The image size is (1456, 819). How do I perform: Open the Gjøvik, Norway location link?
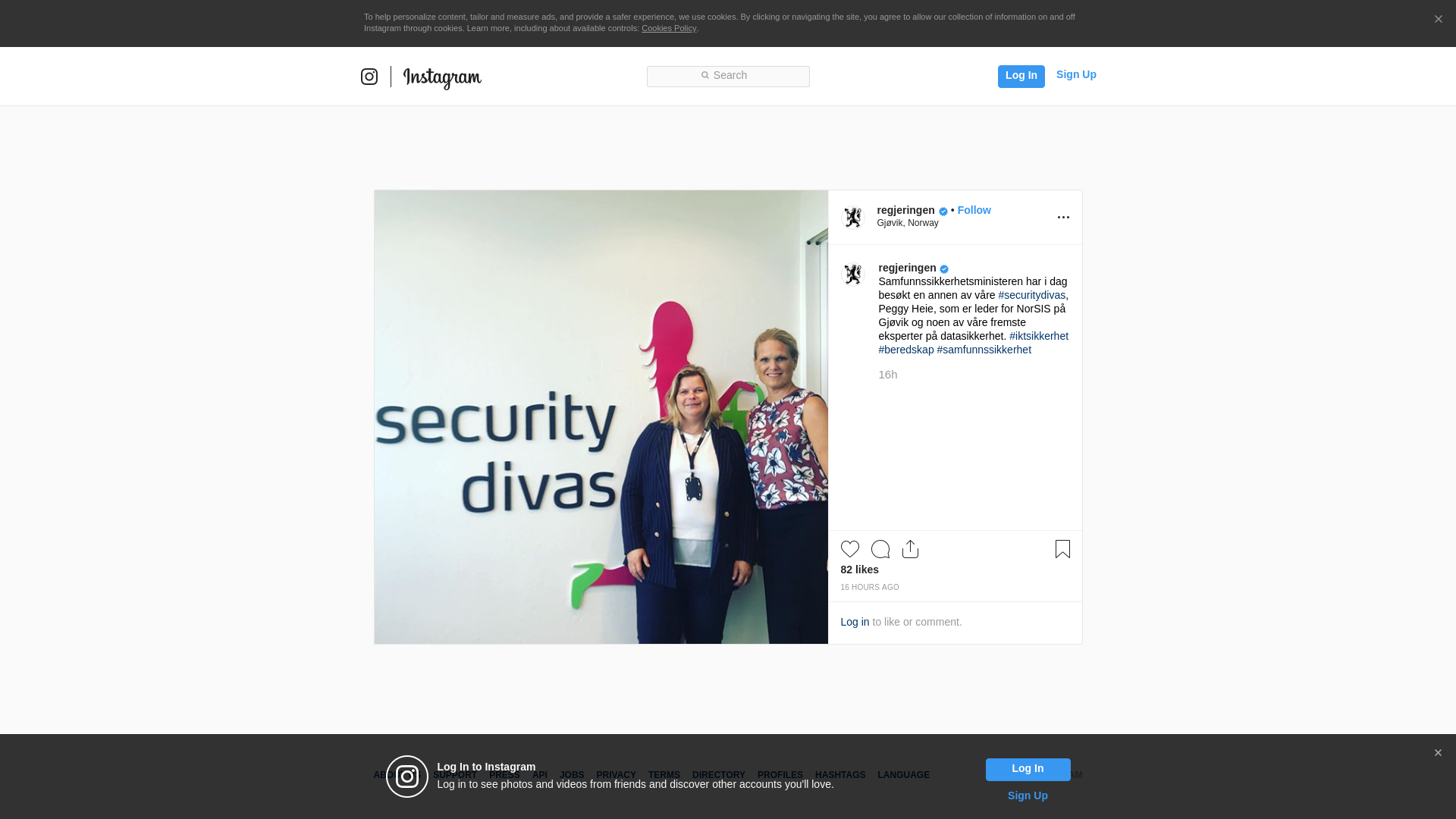pyautogui.click(x=908, y=223)
